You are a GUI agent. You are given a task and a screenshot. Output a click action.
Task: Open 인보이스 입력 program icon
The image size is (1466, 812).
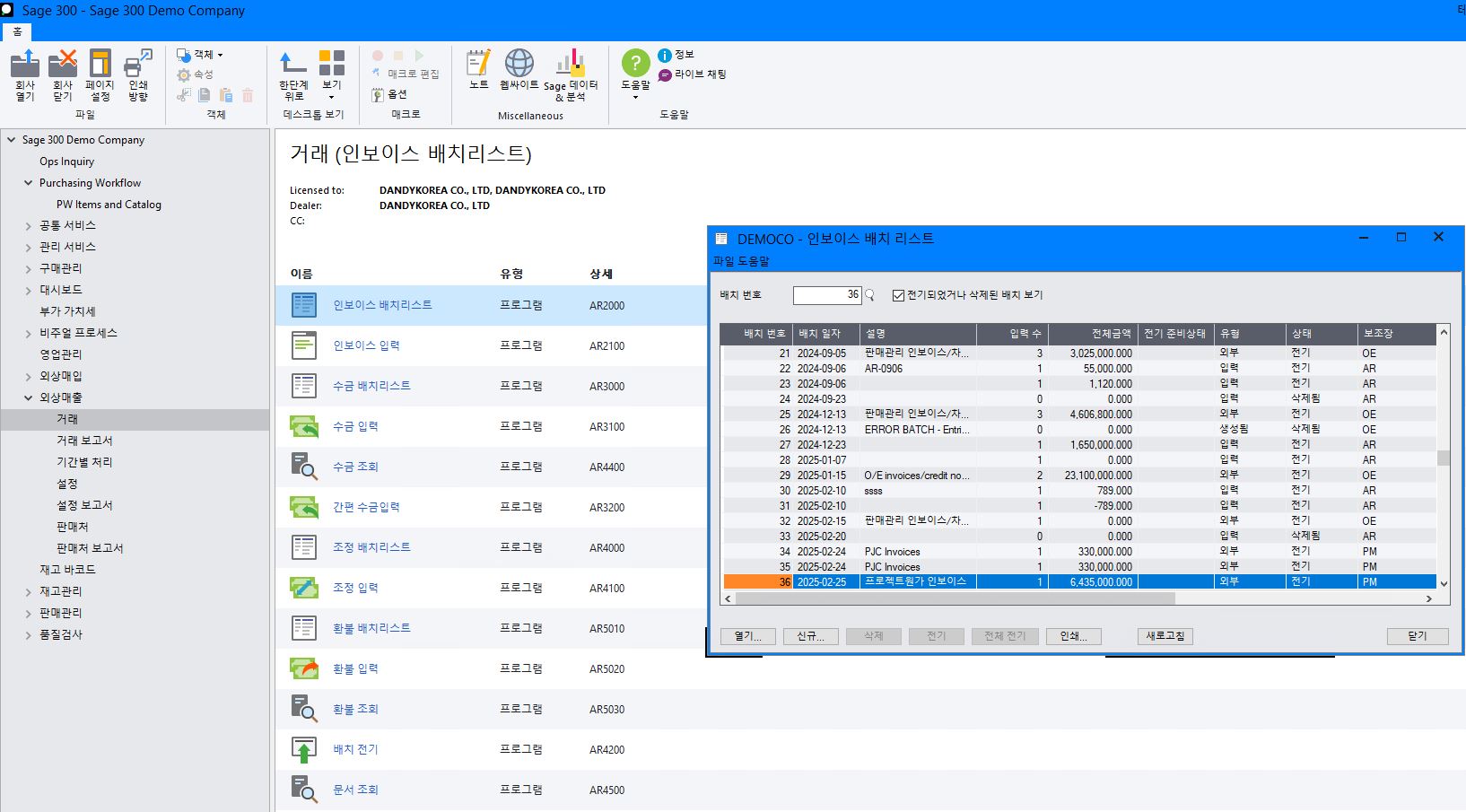(x=304, y=345)
